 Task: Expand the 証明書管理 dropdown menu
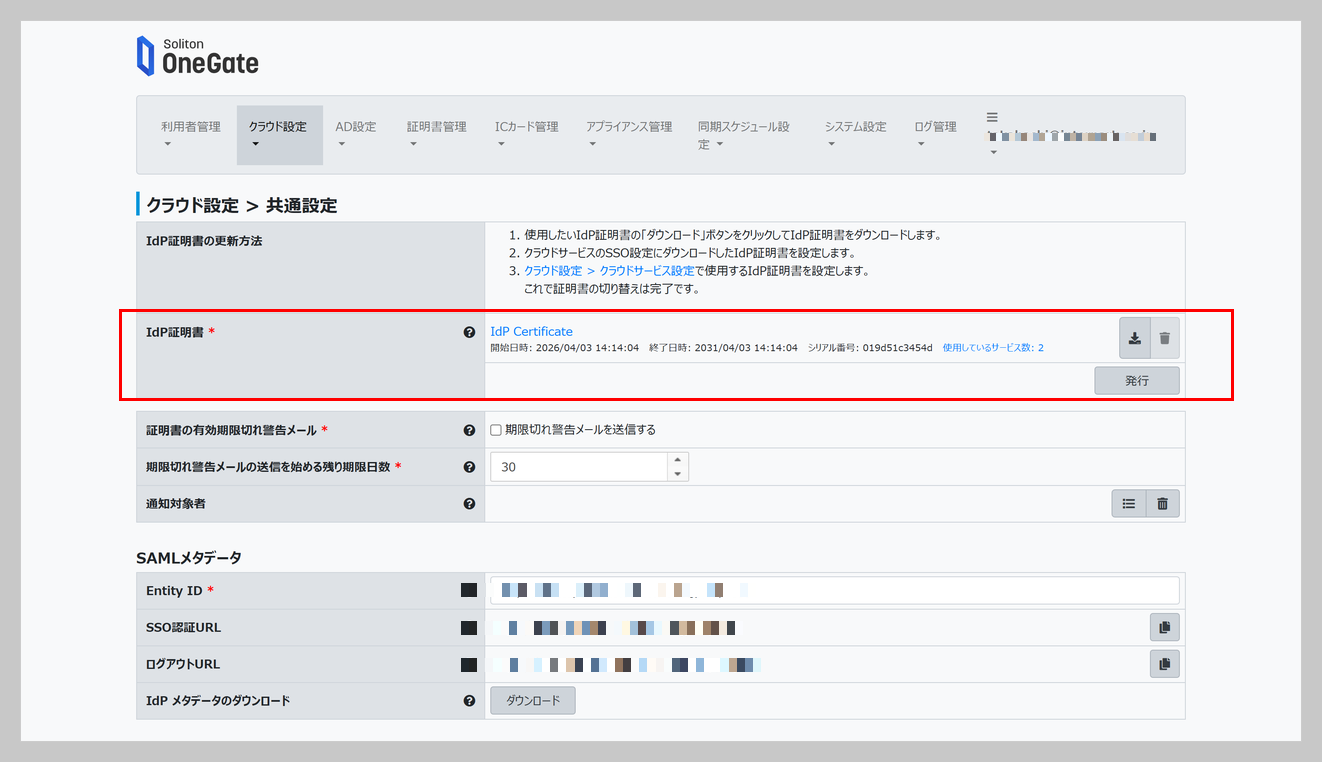point(437,135)
